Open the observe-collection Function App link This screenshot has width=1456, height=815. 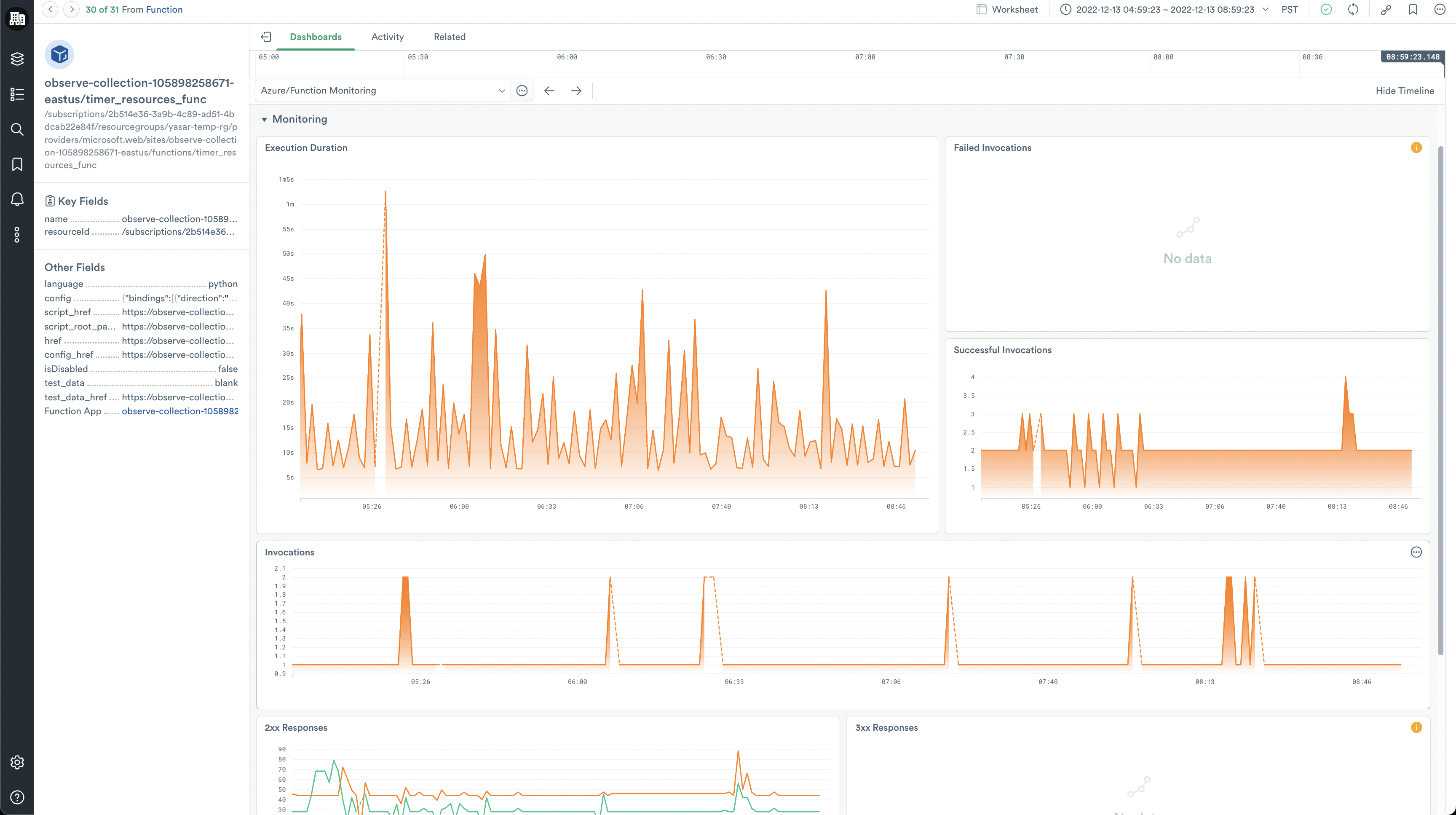180,411
